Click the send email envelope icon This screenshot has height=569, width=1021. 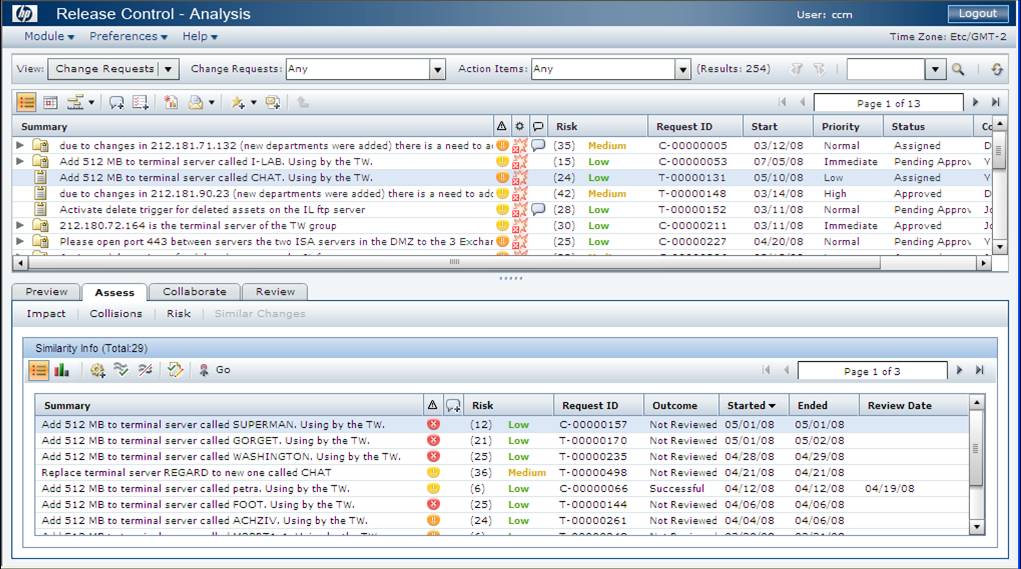[x=195, y=103]
